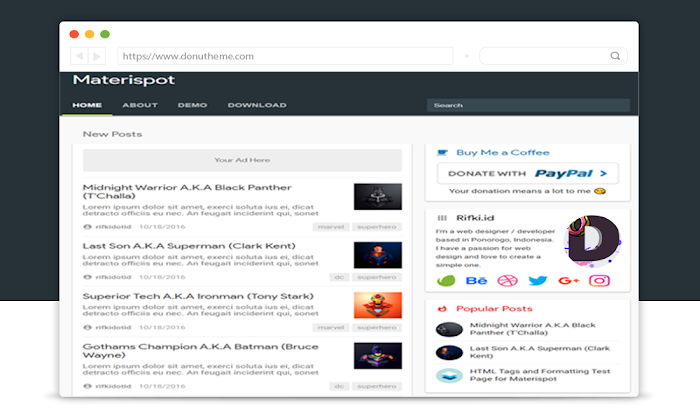Click rifkidotid author on Black Panther post
Screen dimensions: 700x420
[x=113, y=227]
